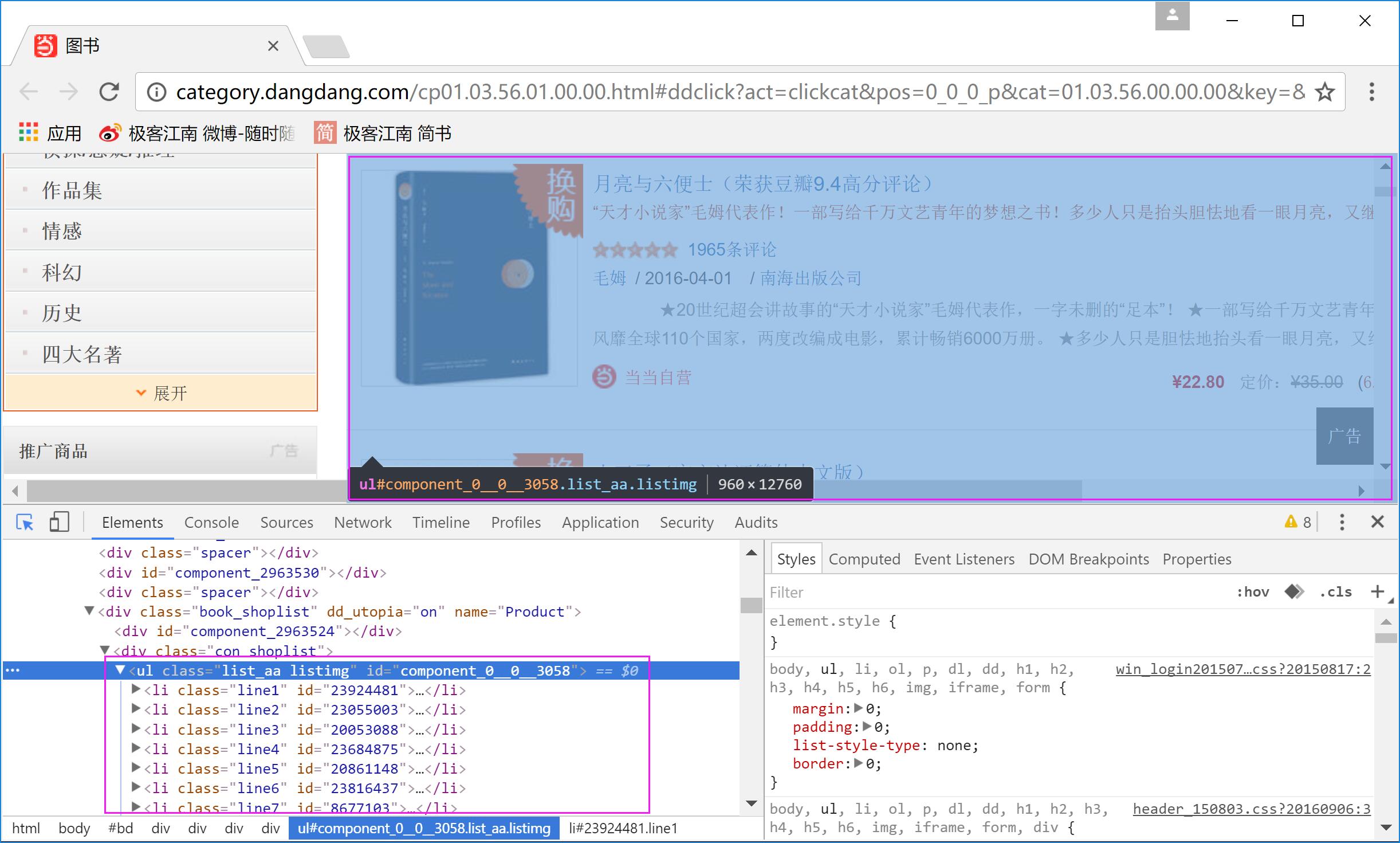The image size is (1400, 843).
Task: Open the 1965条评论 reviews link
Action: tap(732, 249)
